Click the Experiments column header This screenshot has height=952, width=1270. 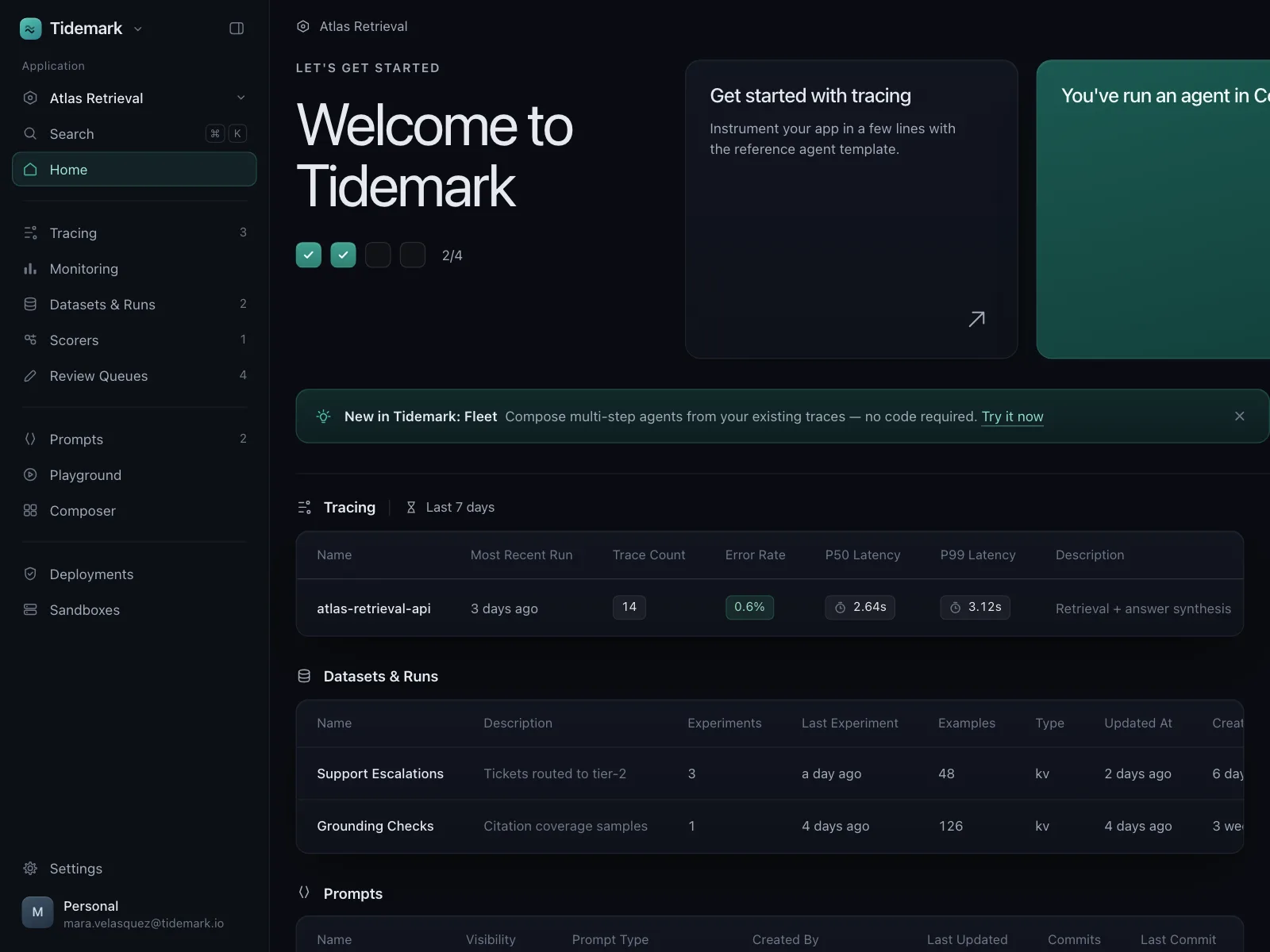[724, 724]
